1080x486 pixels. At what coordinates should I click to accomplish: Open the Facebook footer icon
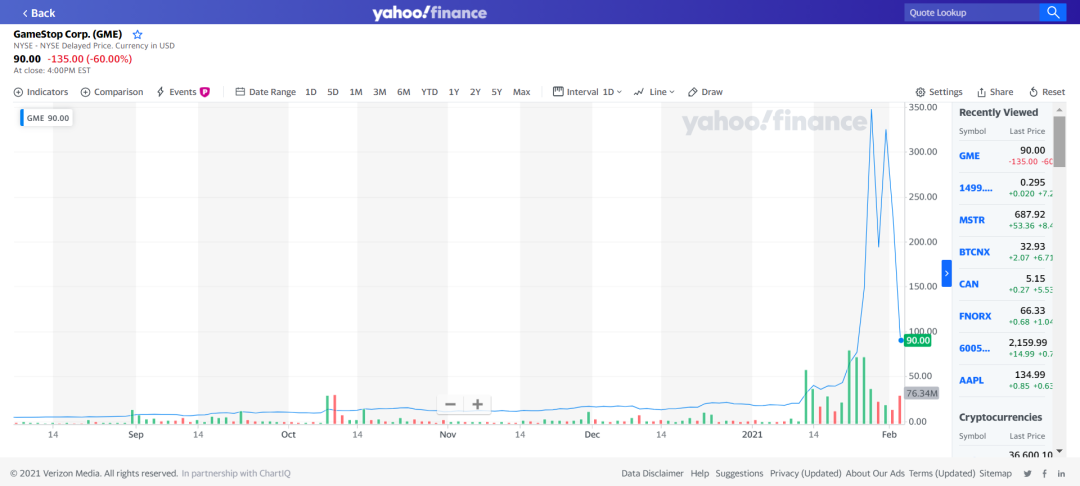(x=1045, y=474)
